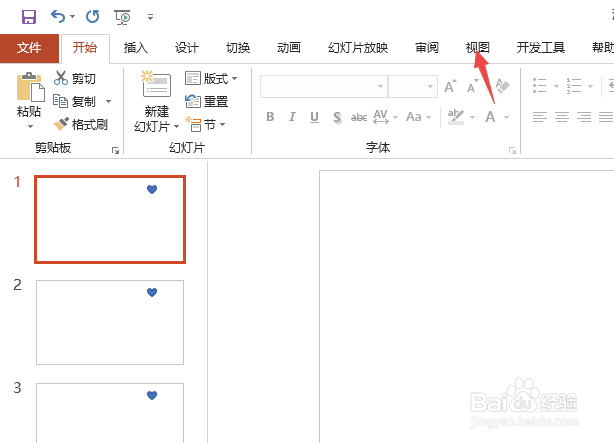Select the 视图 tab
The width and height of the screenshot is (614, 443).
tap(478, 48)
